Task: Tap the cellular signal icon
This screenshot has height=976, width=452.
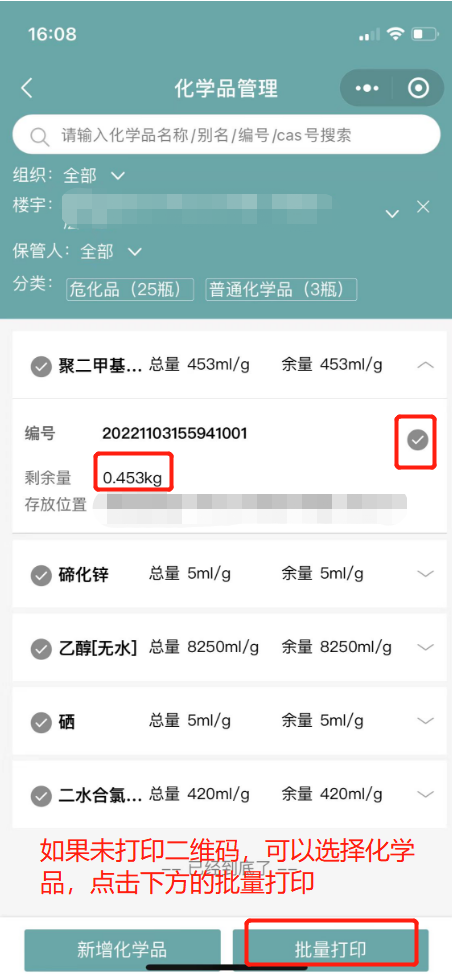Action: [369, 35]
